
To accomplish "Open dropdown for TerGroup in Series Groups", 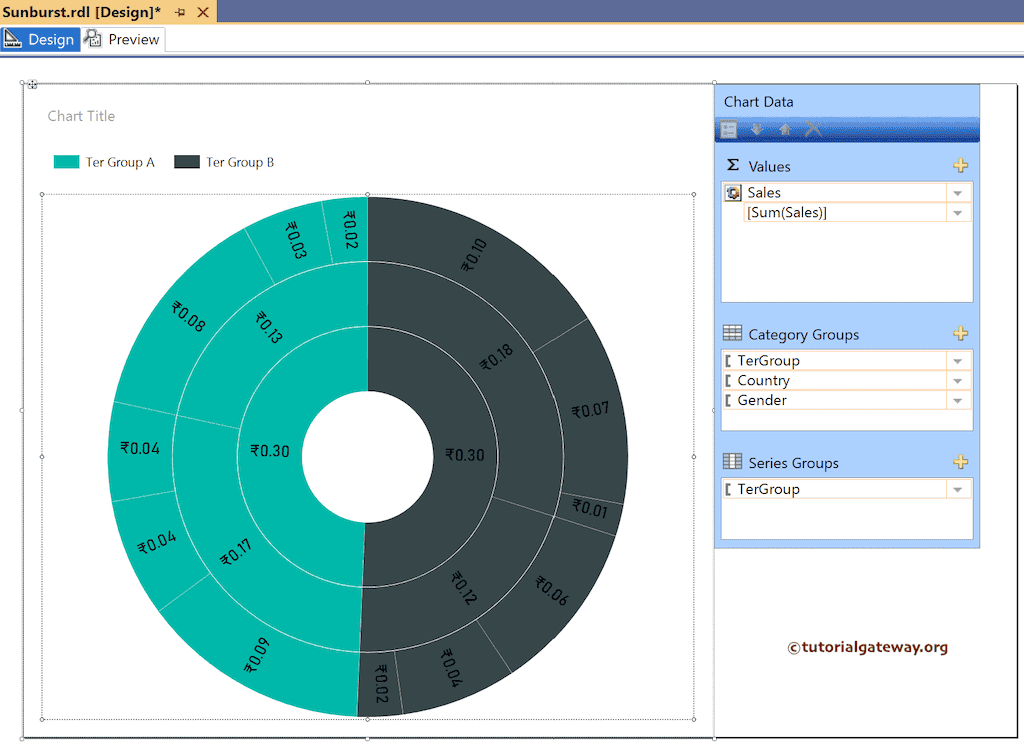I will coord(958,490).
